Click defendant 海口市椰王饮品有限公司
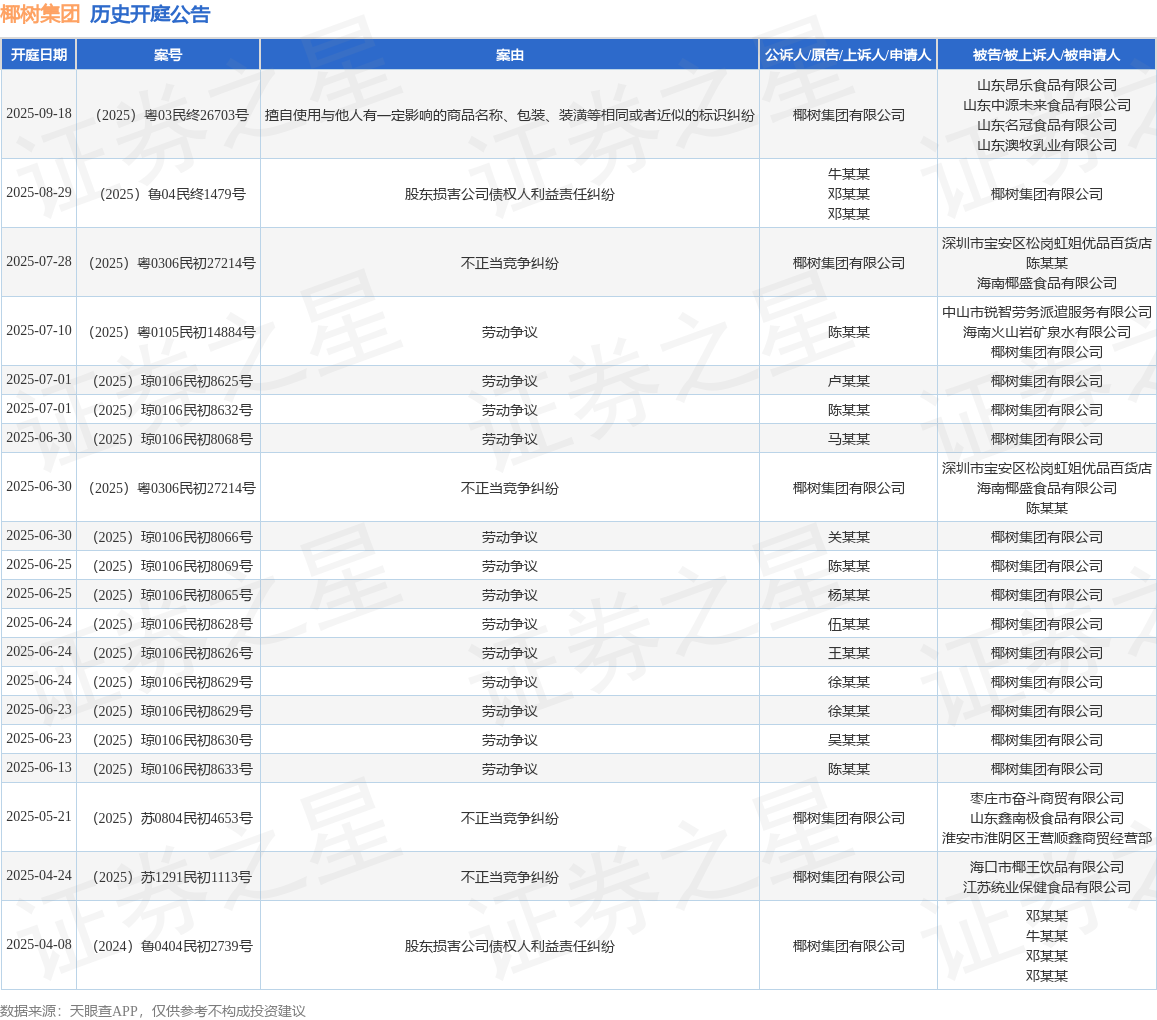The image size is (1157, 1020). pyautogui.click(x=1046, y=866)
